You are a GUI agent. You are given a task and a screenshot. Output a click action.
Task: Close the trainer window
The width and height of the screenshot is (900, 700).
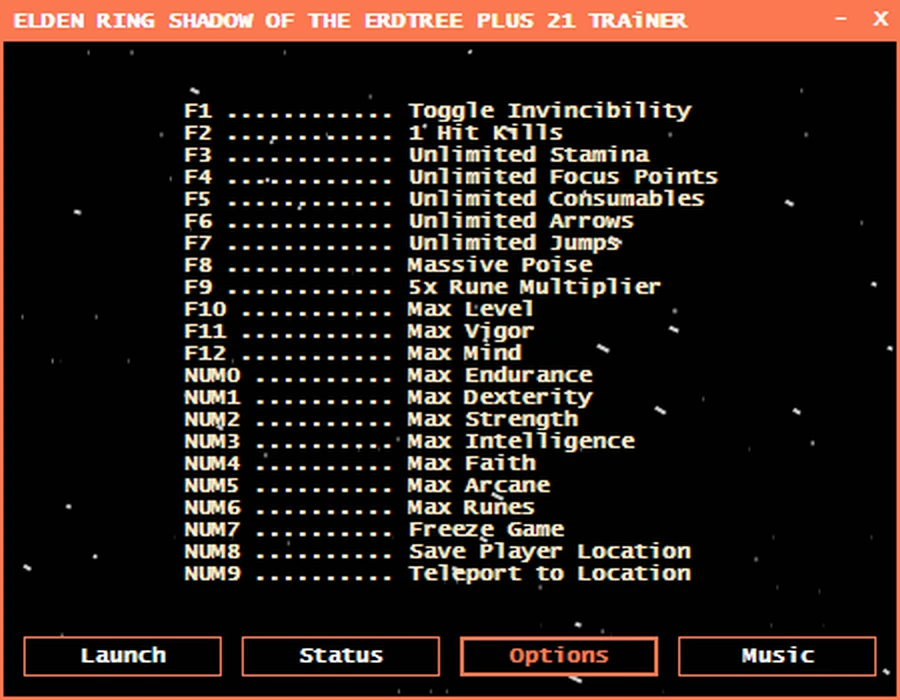880,19
